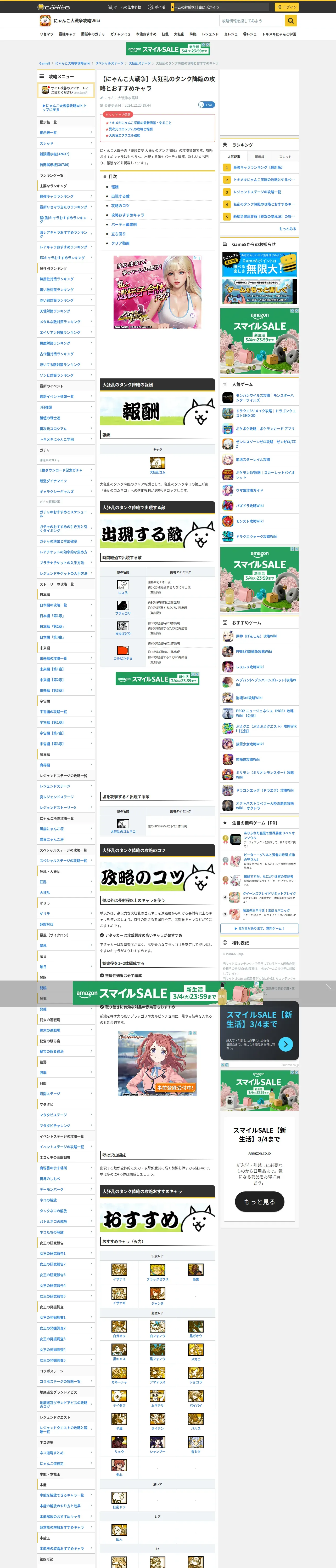Click the にゃんこ大戦争 wiki cat logo icon
Viewport: 336px width, 1568px height.
45,21
